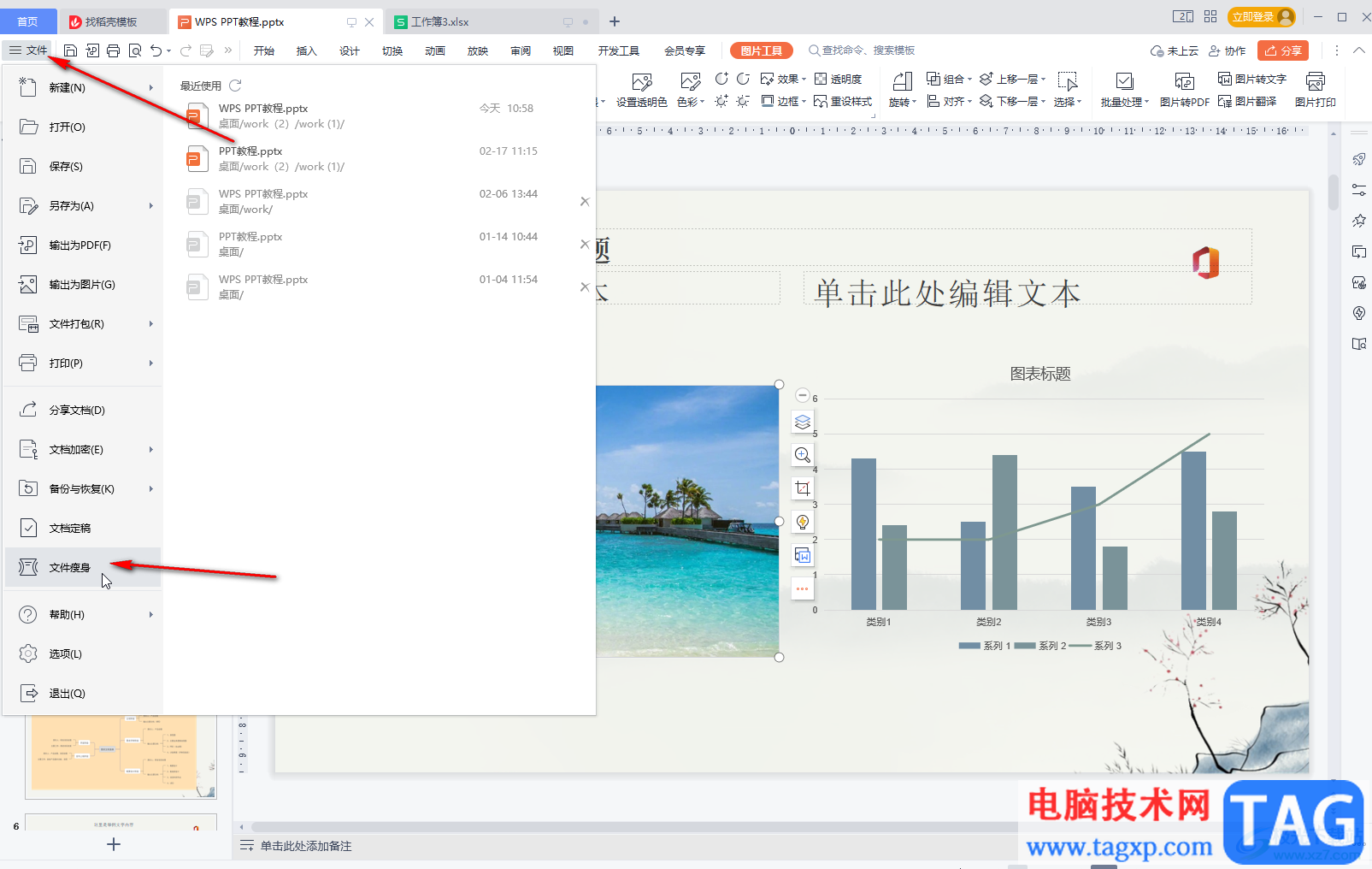Open the 插入 ribbon tab

click(306, 50)
